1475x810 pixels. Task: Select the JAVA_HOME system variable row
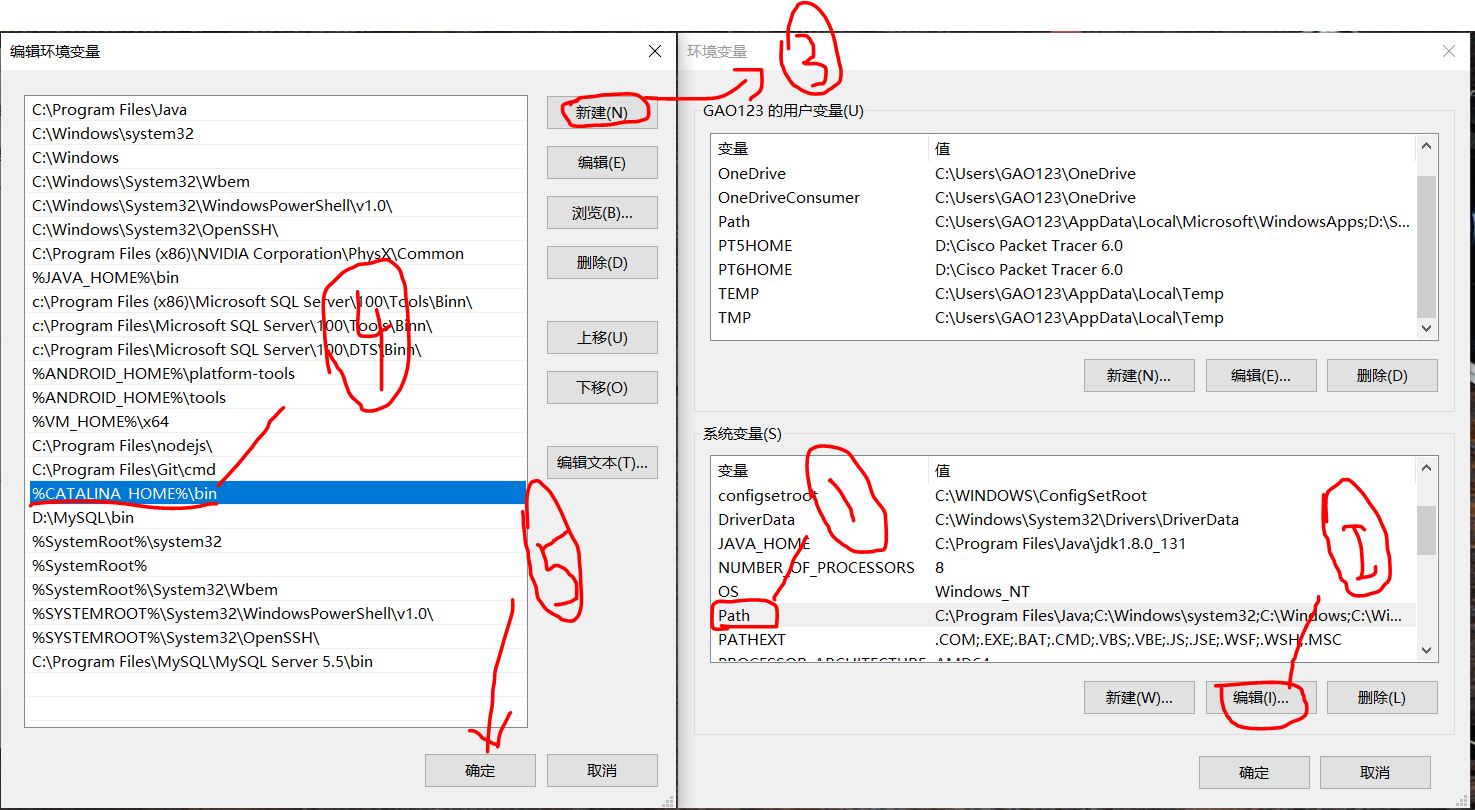[x=1064, y=543]
